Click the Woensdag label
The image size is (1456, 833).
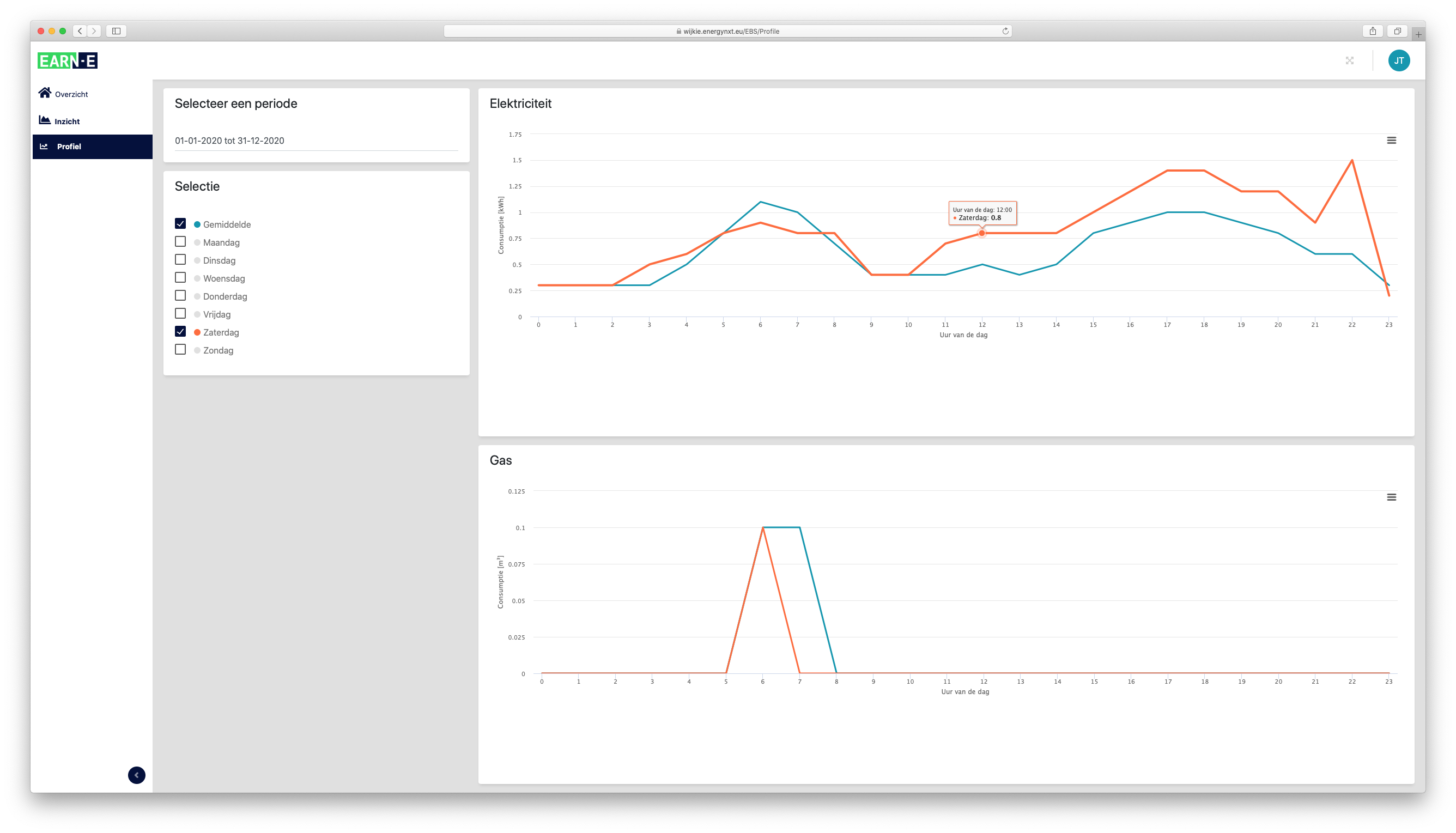pos(224,278)
